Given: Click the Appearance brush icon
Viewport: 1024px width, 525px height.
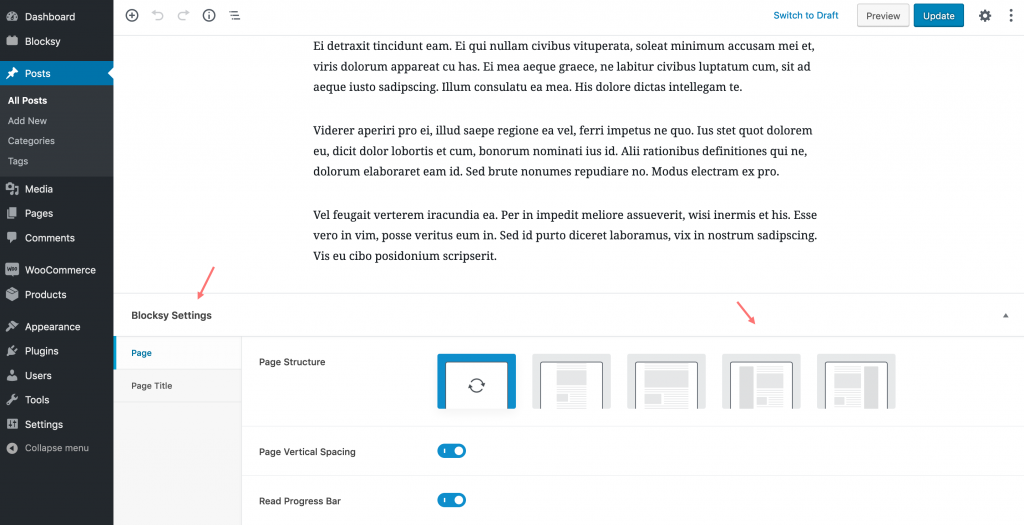Looking at the screenshot, I should (12, 326).
